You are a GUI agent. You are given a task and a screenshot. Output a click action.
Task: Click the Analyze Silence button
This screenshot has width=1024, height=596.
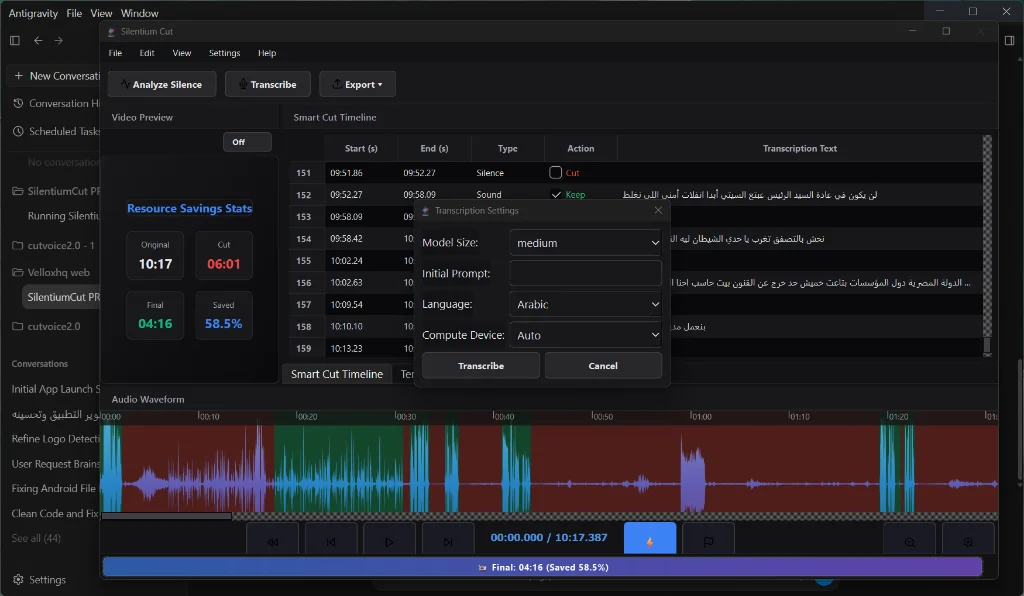[x=162, y=84]
